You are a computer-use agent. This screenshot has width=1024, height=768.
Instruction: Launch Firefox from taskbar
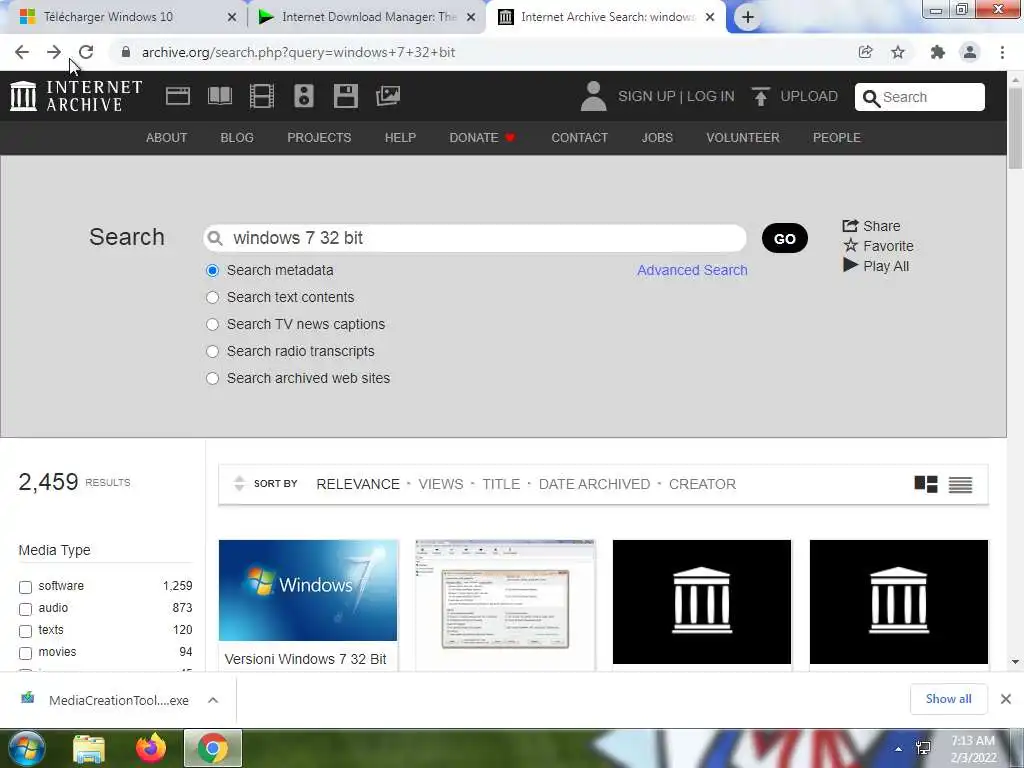tap(151, 748)
